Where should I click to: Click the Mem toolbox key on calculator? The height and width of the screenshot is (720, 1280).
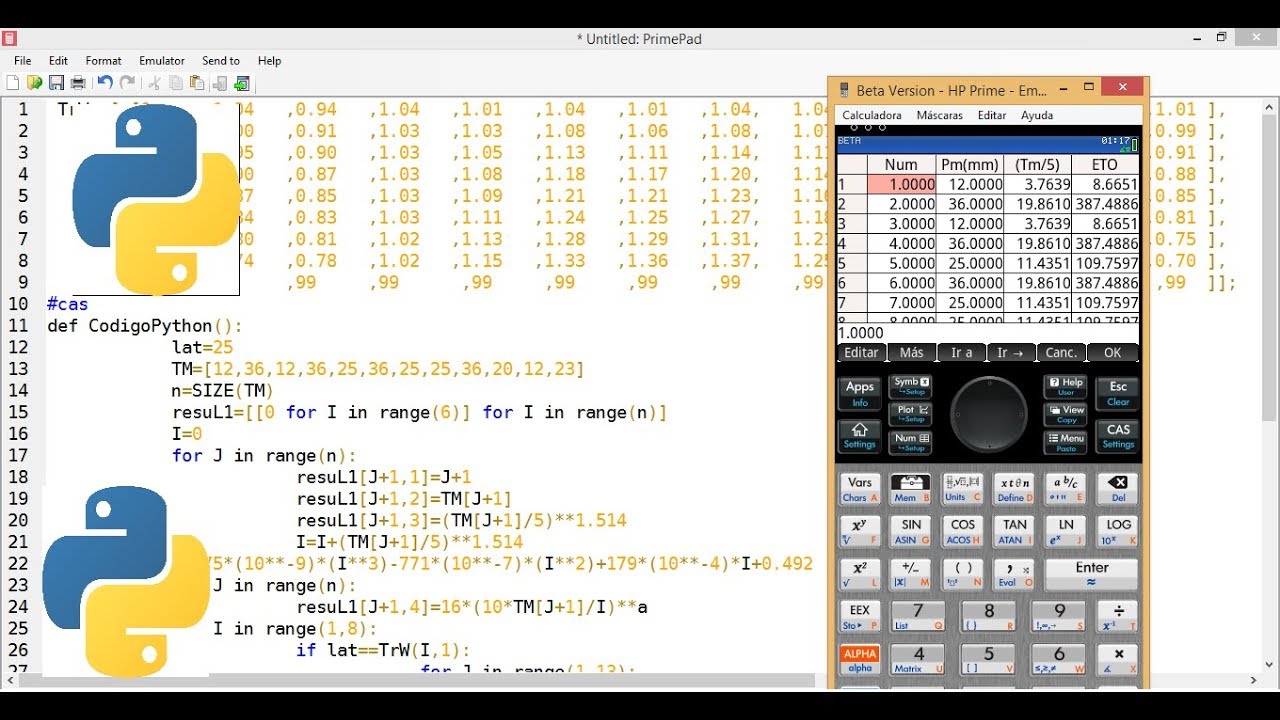(910, 489)
